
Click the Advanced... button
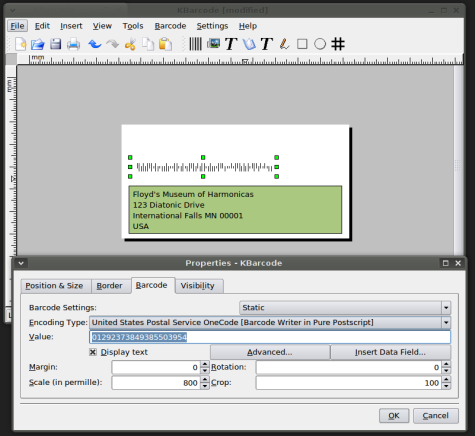(x=270, y=352)
